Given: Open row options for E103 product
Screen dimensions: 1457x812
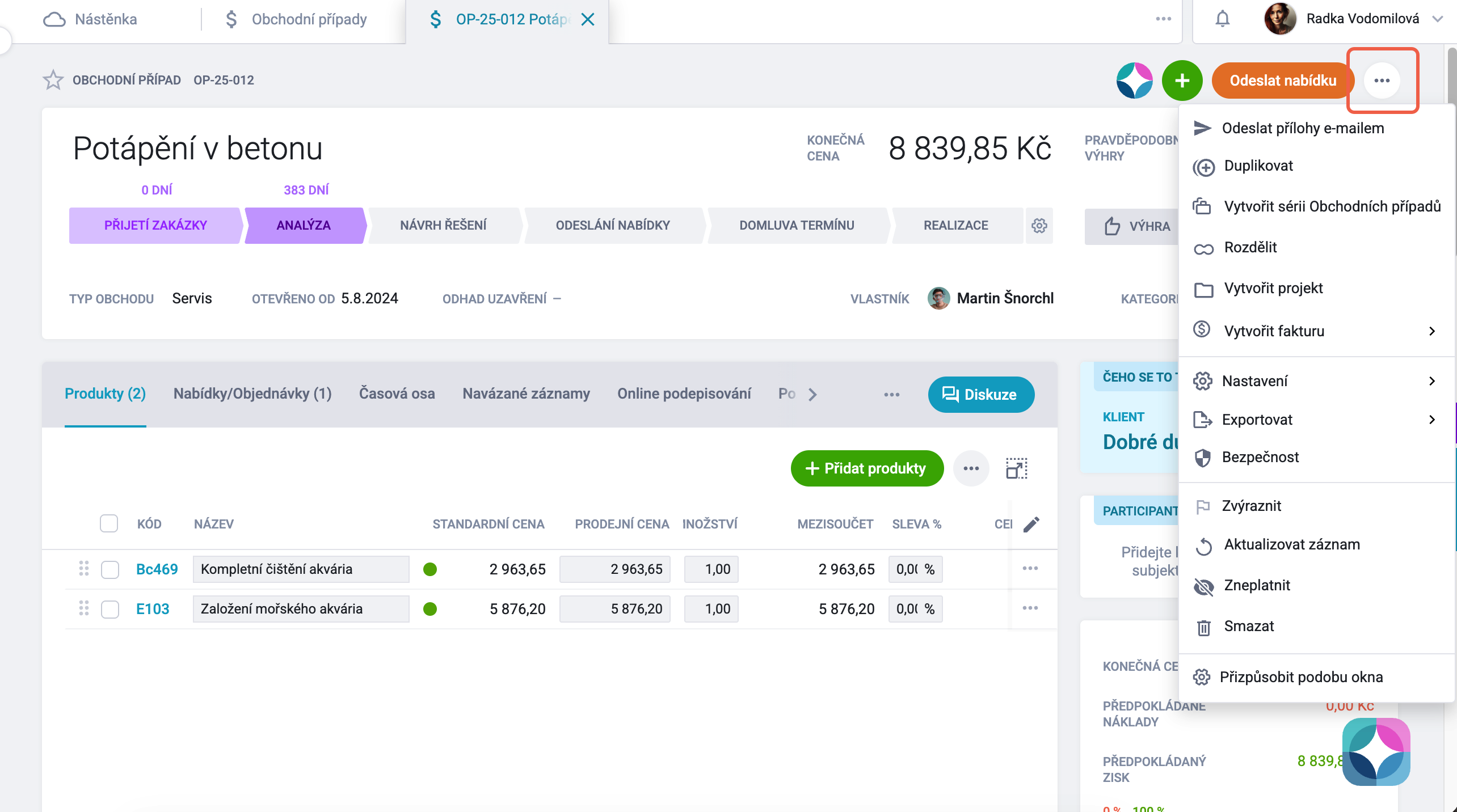Looking at the screenshot, I should [1030, 608].
